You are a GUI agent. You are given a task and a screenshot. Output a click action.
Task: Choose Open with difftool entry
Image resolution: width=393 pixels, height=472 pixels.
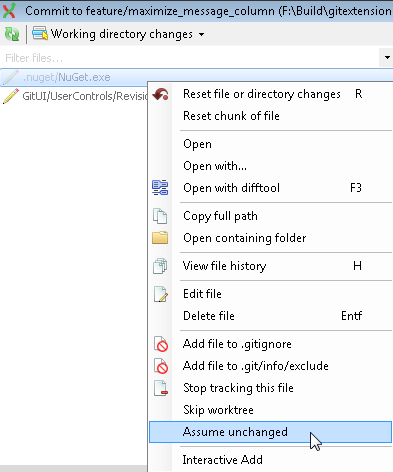271,188
